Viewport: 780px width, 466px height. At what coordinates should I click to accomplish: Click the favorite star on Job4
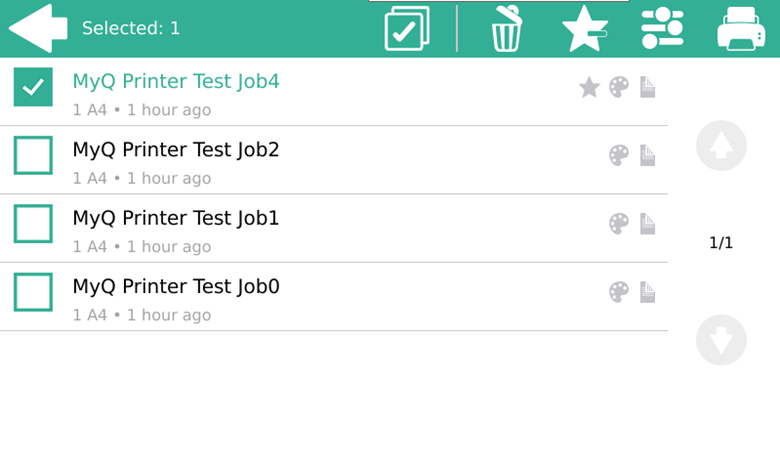point(589,88)
